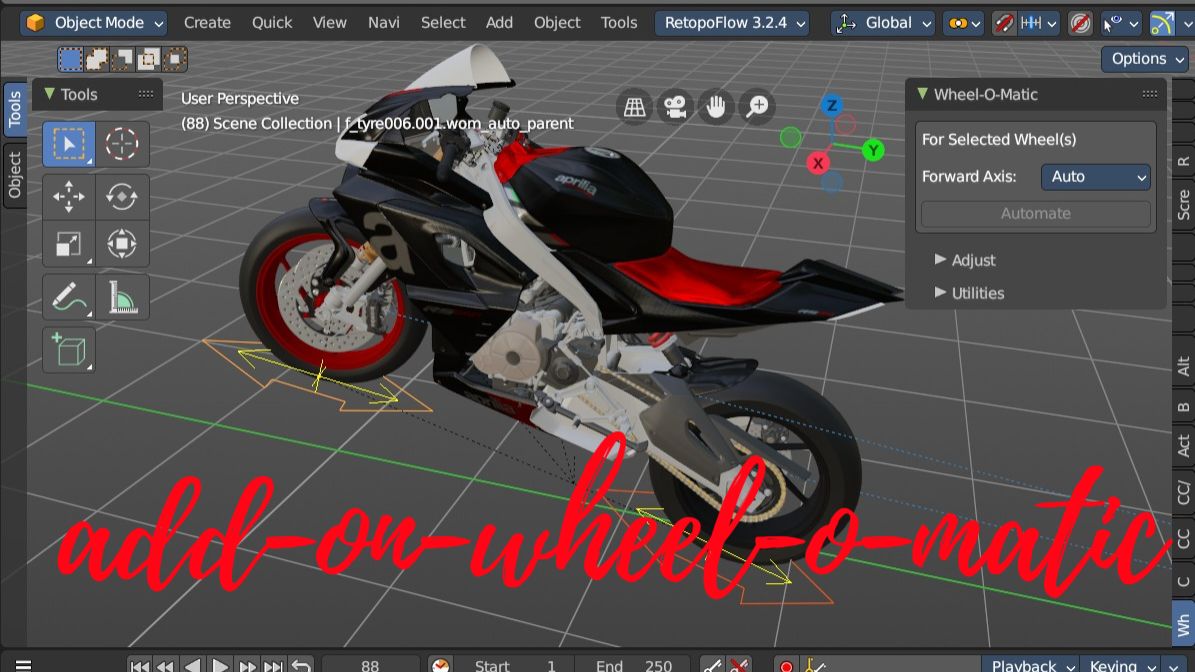1195x672 pixels.
Task: Collapse the Wheel-O-Matic panel
Action: click(x=923, y=94)
